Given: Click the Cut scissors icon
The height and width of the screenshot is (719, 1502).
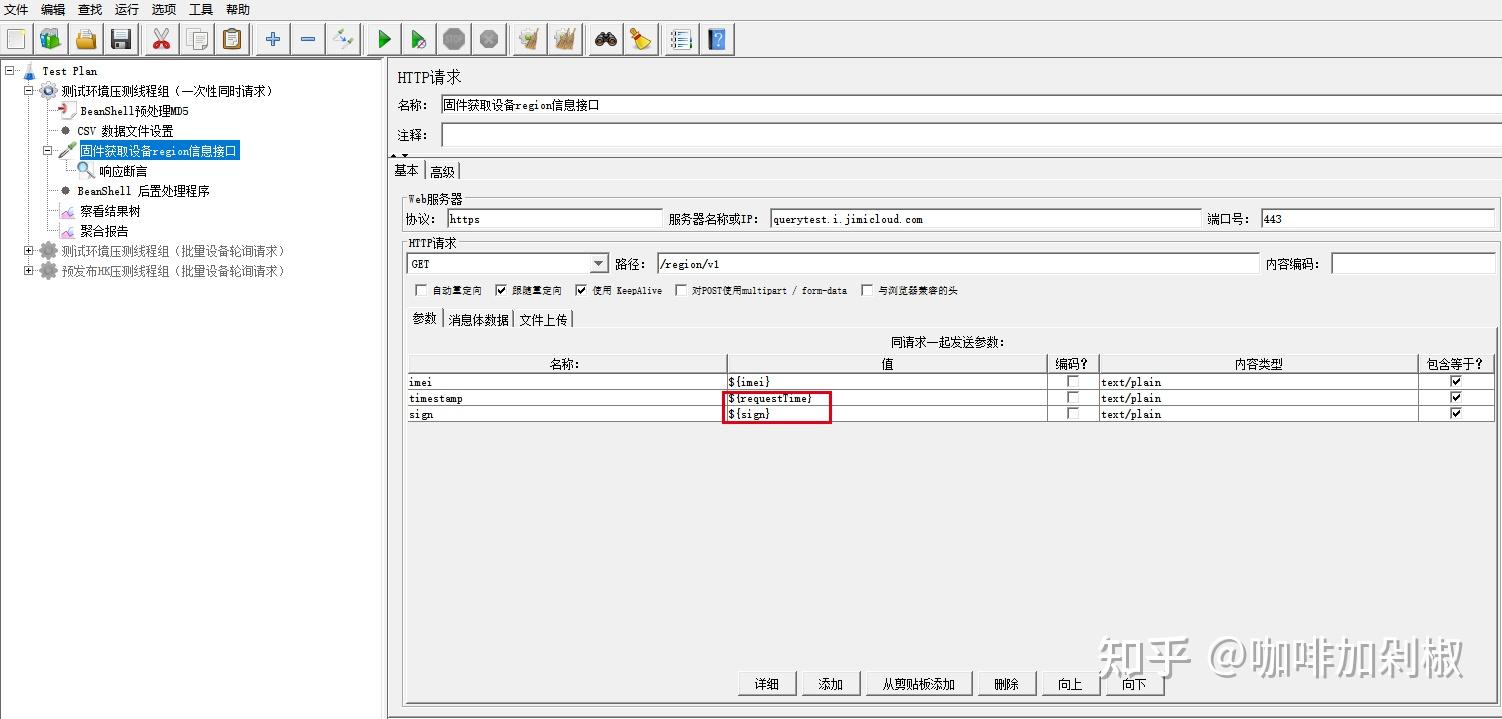Looking at the screenshot, I should click(160, 38).
